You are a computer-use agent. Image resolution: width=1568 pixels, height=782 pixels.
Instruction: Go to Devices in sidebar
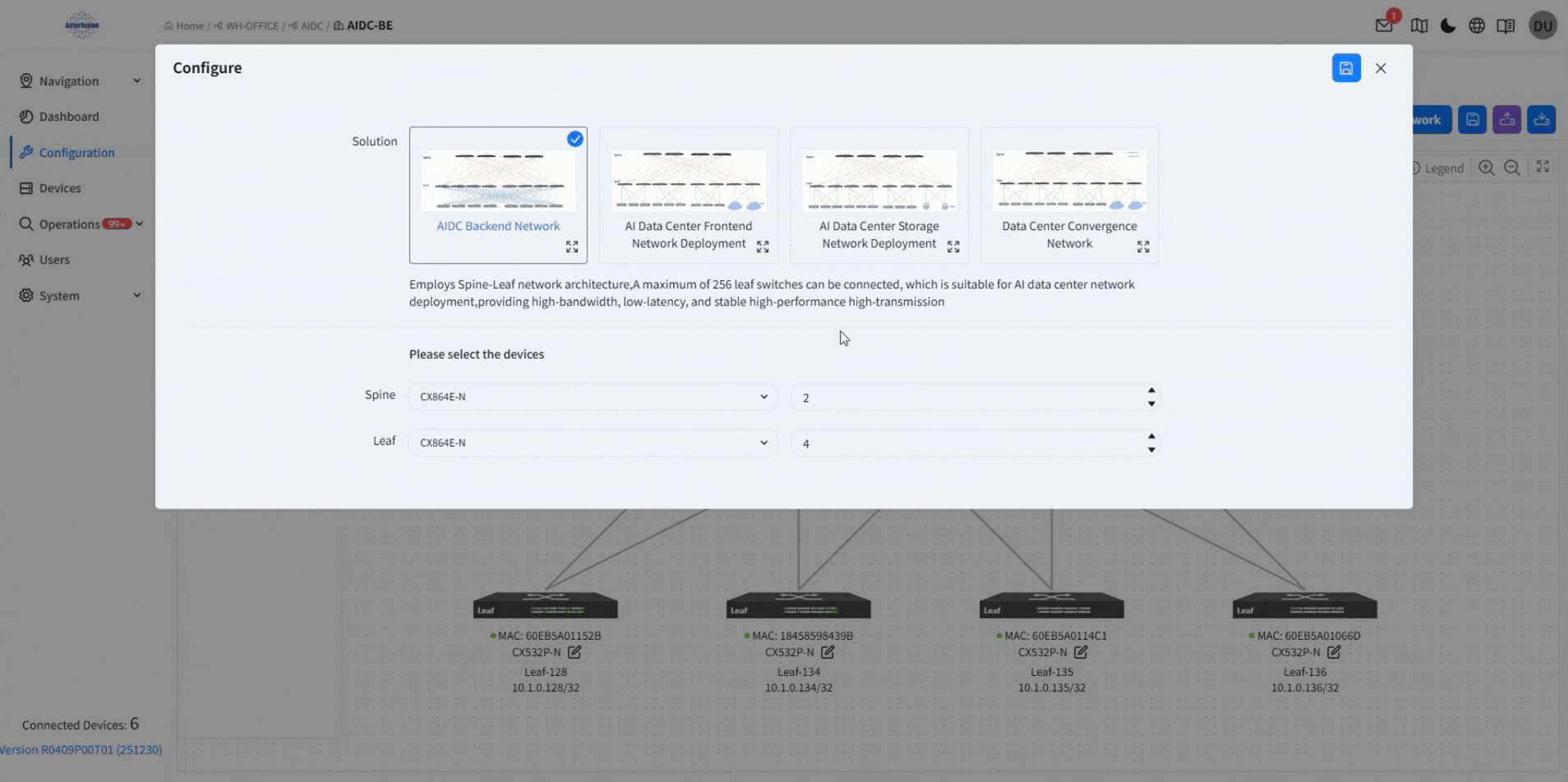(x=60, y=188)
